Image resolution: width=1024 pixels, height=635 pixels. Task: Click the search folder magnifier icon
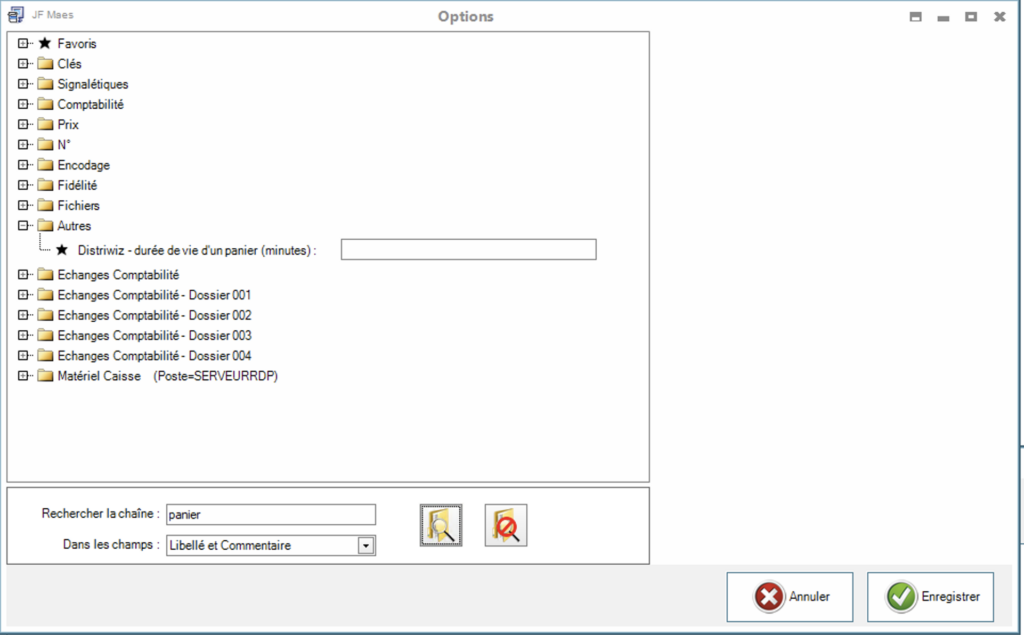[441, 525]
